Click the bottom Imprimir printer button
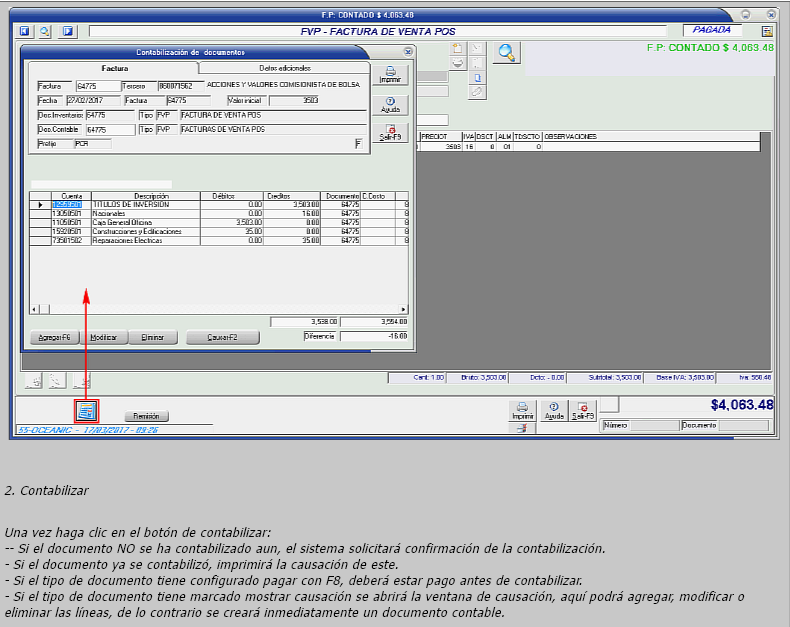The image size is (790, 627). point(520,410)
